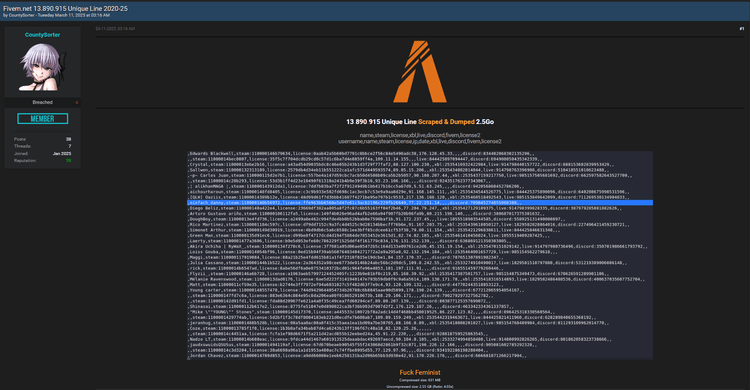Select the Laerty data row

click(349, 241)
